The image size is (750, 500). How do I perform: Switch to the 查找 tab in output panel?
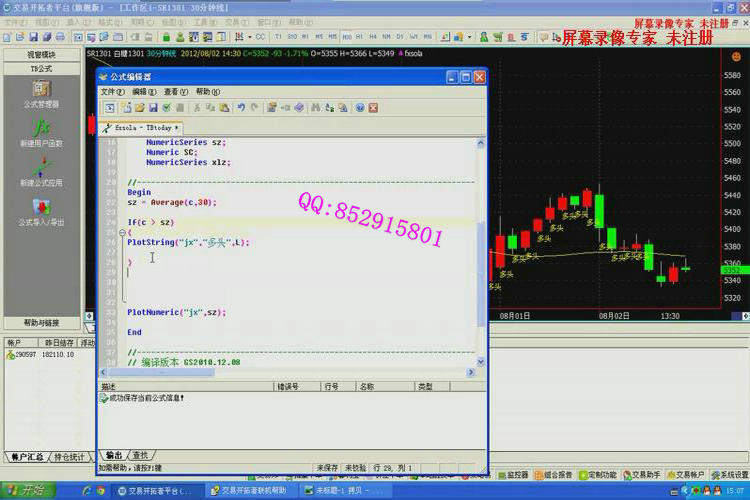[x=141, y=455]
